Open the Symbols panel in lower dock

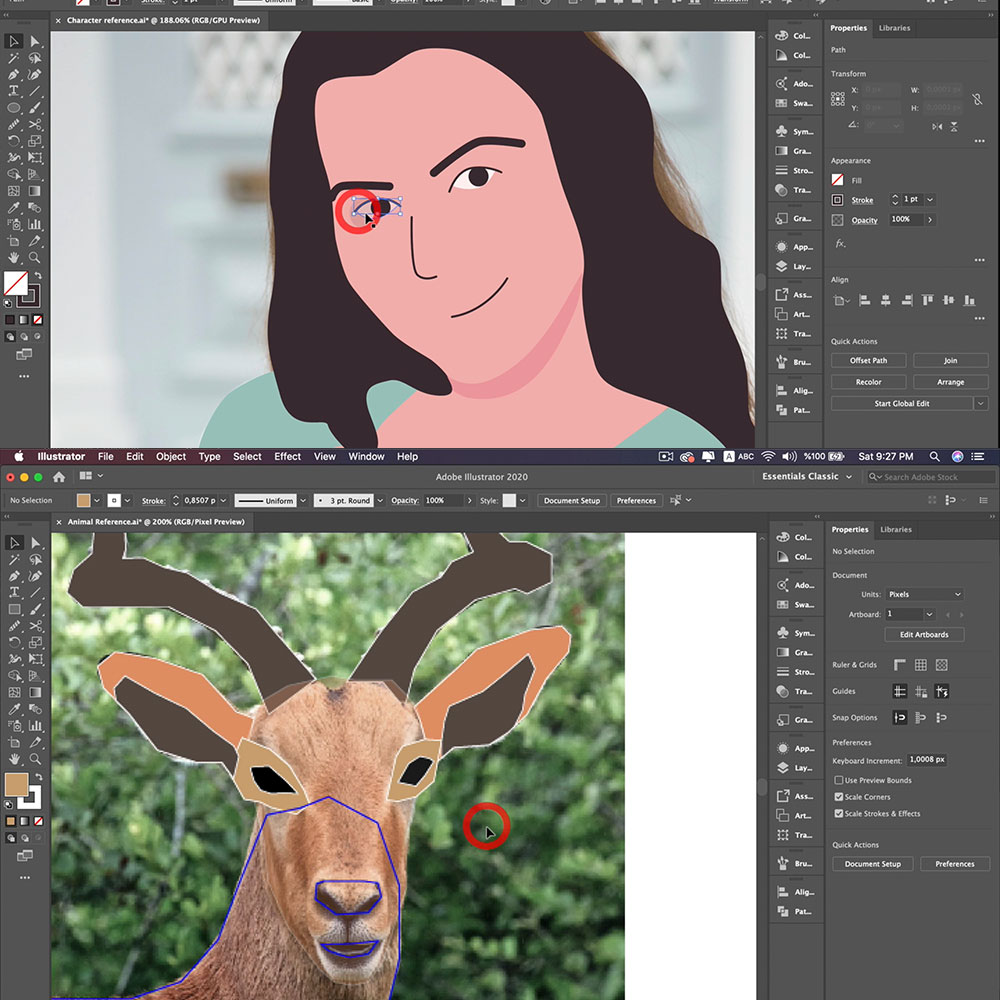pos(795,633)
